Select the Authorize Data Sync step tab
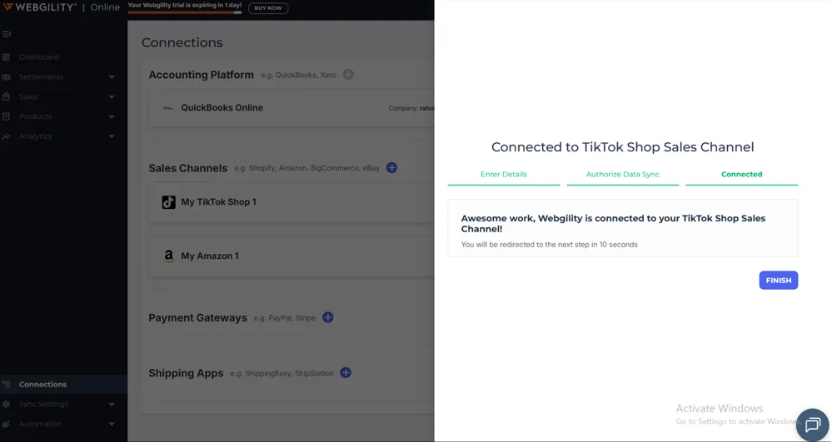Viewport: 831px width, 442px height. (623, 176)
